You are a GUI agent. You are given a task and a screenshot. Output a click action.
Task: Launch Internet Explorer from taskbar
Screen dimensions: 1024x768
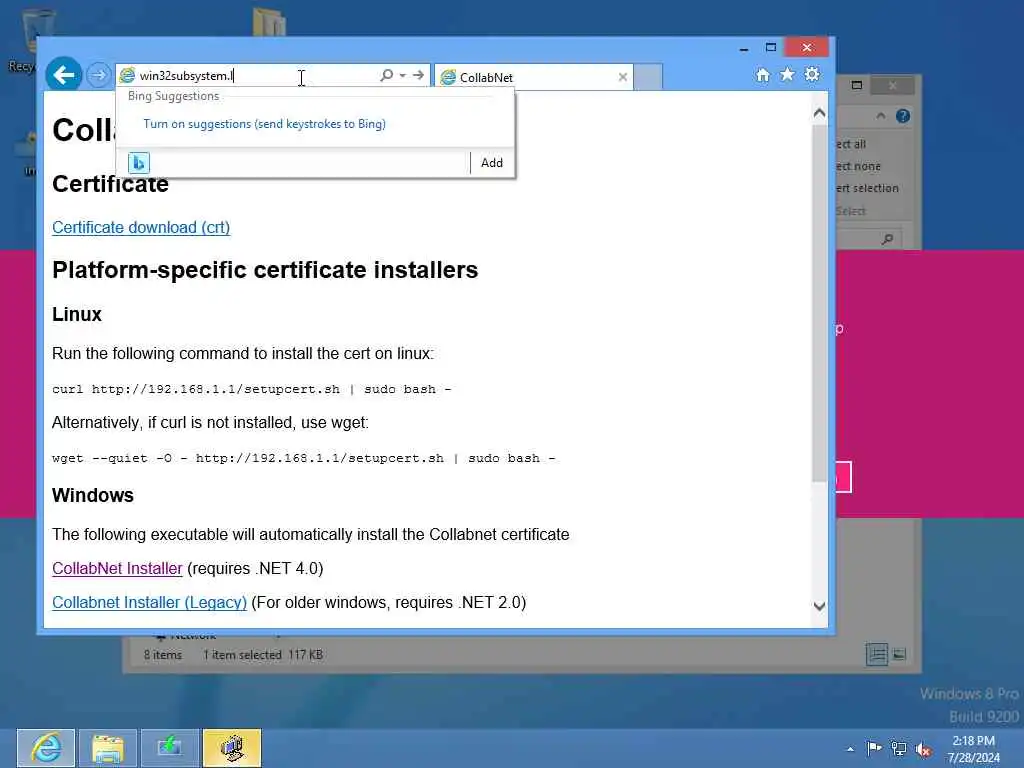click(x=46, y=748)
